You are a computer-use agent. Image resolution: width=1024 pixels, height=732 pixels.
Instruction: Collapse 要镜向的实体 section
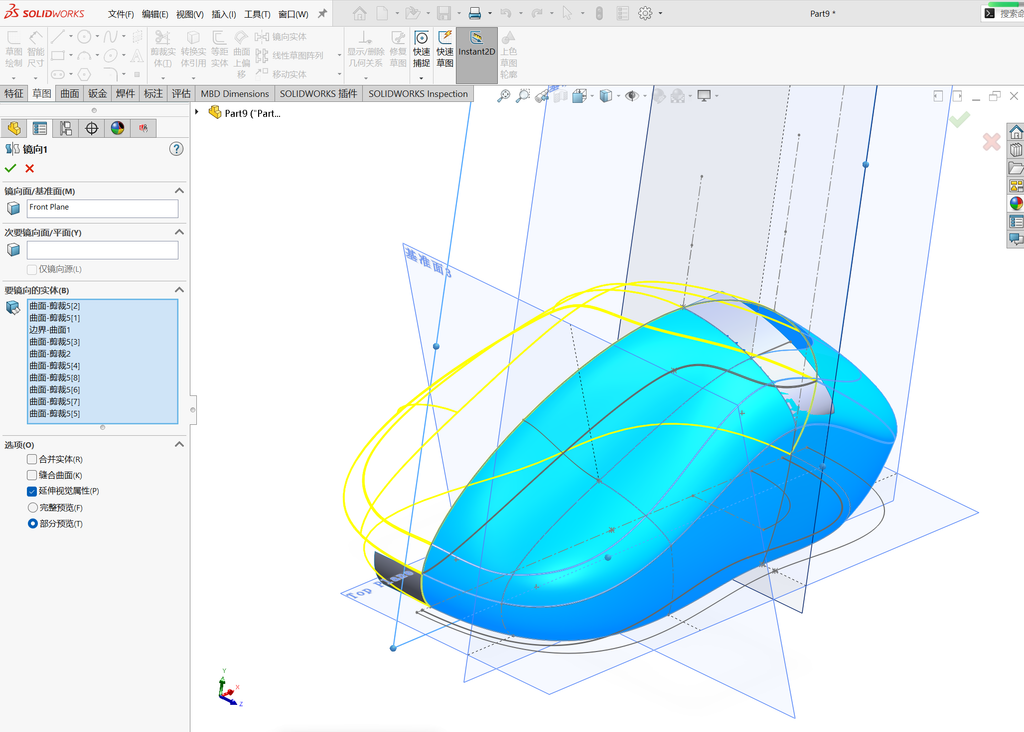pyautogui.click(x=180, y=289)
